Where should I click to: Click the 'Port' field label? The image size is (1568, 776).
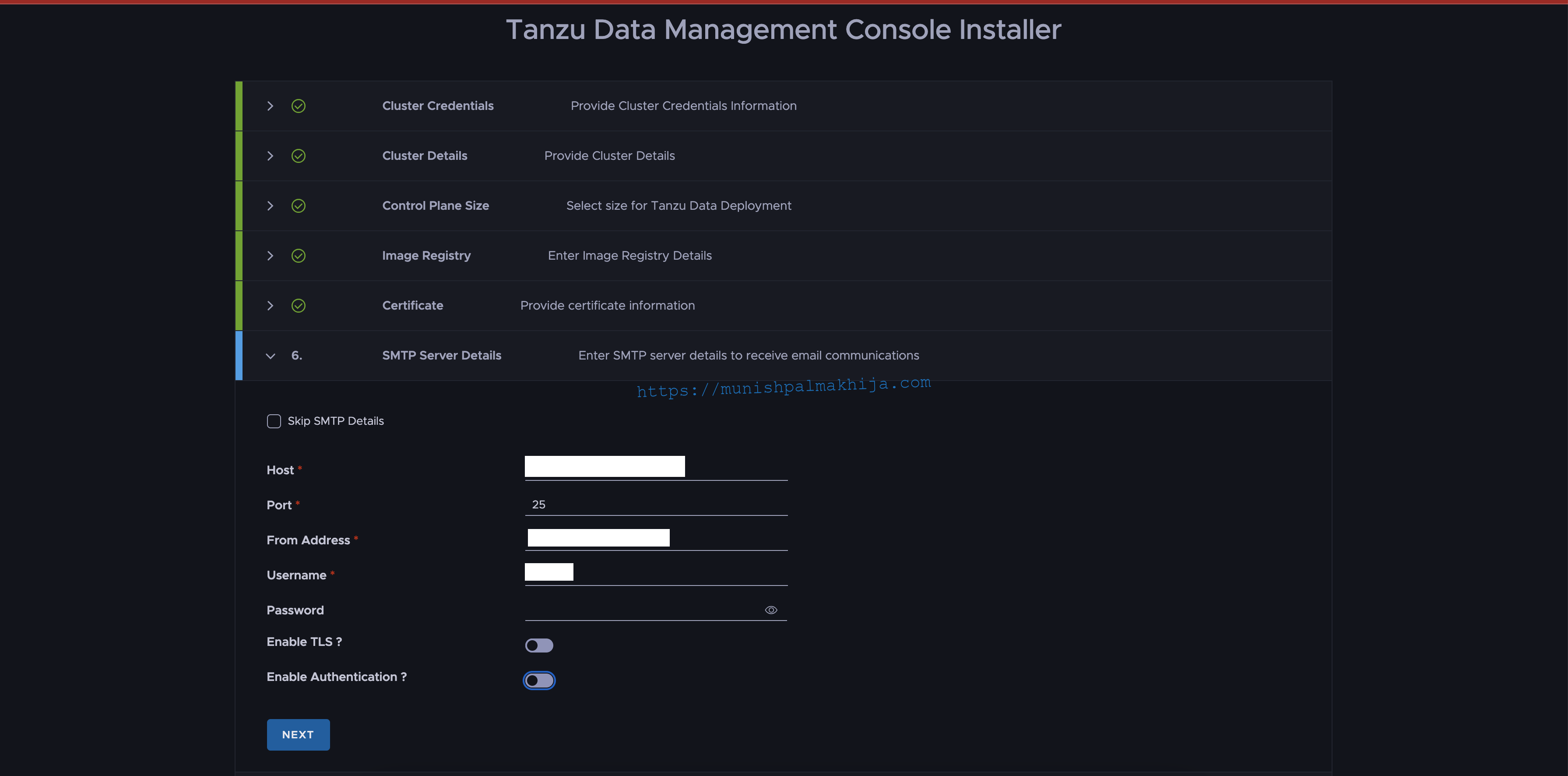click(279, 505)
